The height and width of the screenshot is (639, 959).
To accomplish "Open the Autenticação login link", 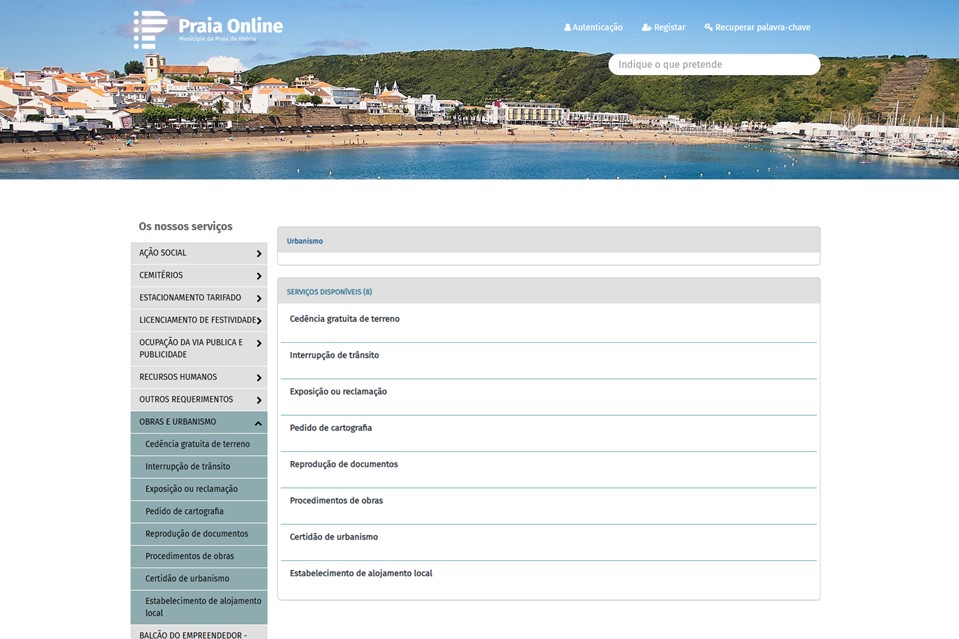I will point(593,28).
